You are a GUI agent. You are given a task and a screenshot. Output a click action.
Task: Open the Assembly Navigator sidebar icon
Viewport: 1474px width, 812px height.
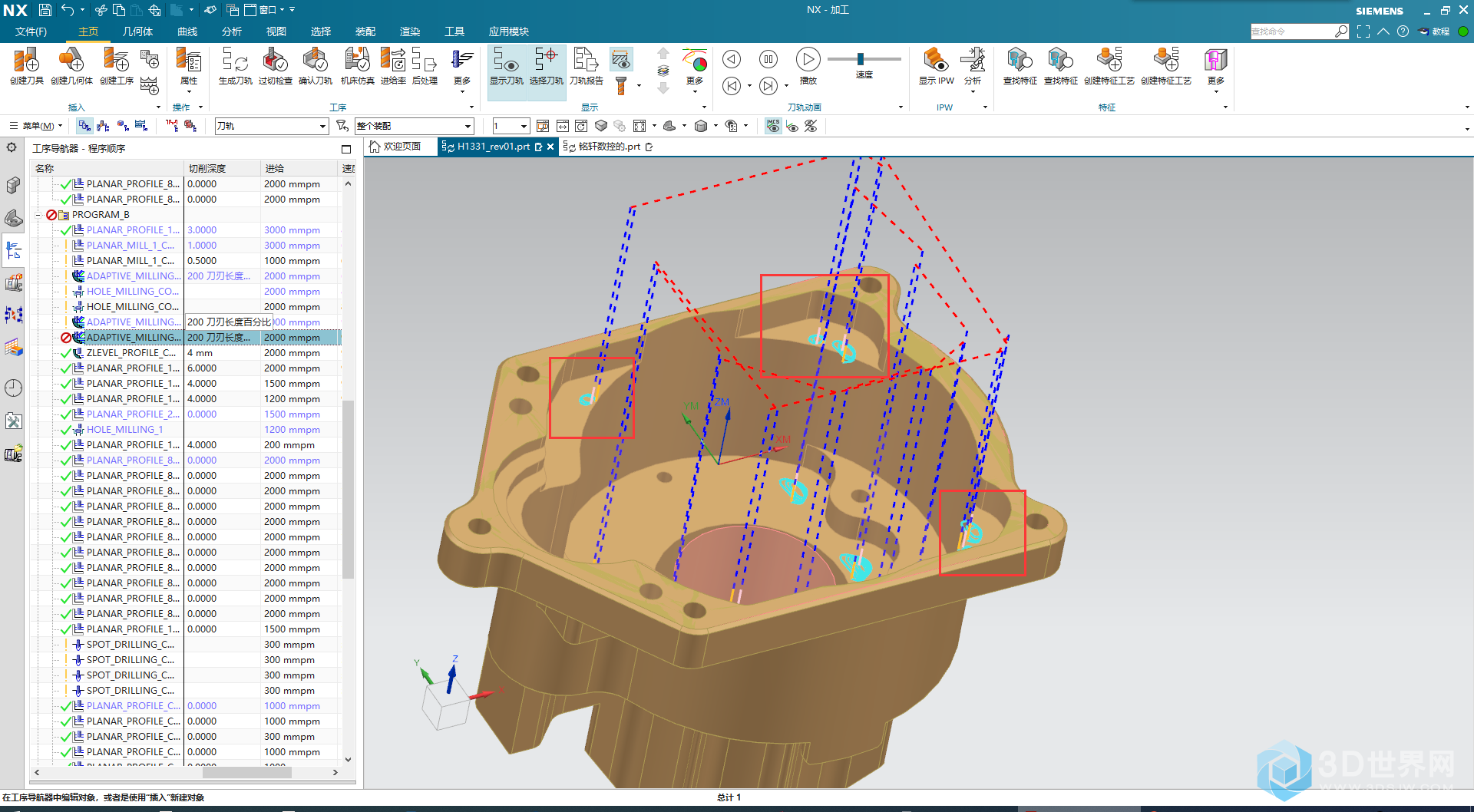pyautogui.click(x=13, y=186)
